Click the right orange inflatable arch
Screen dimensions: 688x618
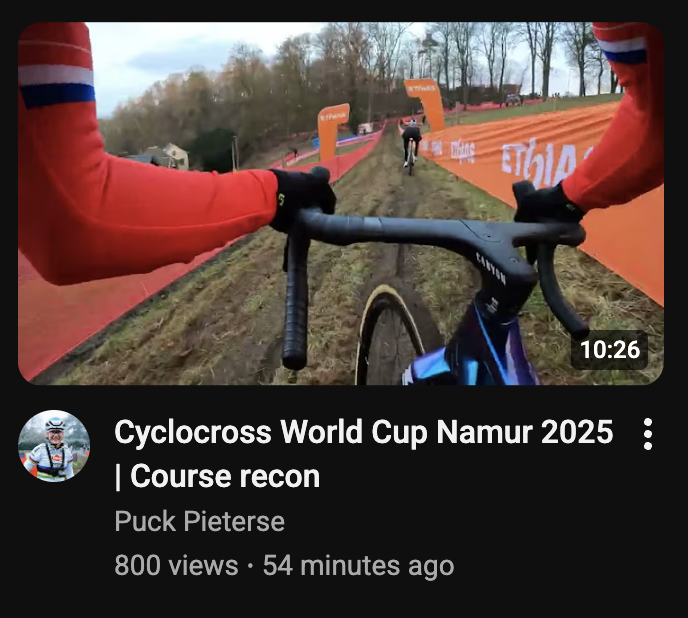[425, 104]
